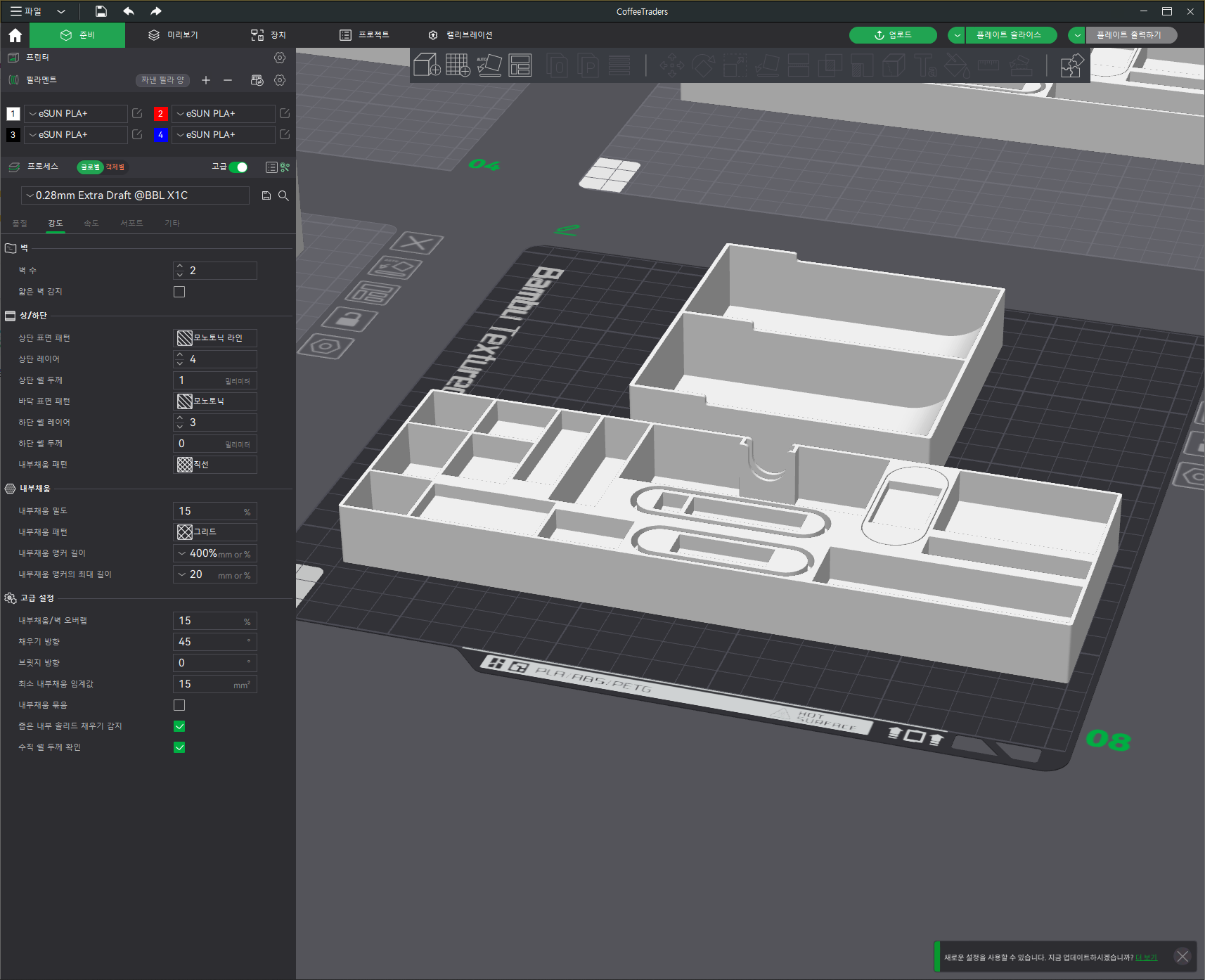Screen dimensions: 1205x980
Task: Click the 짜낸 필라 양 button
Action: coord(162,80)
